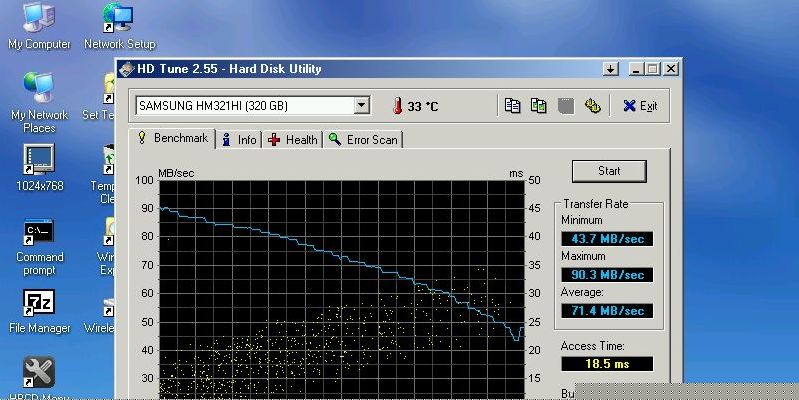Click the MB/sec axis label
Screen dimensions: 799x400
coord(176,173)
